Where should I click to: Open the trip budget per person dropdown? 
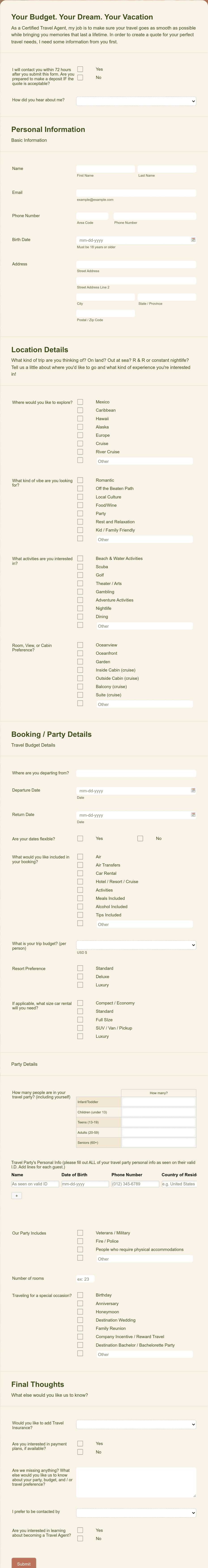[x=136, y=945]
